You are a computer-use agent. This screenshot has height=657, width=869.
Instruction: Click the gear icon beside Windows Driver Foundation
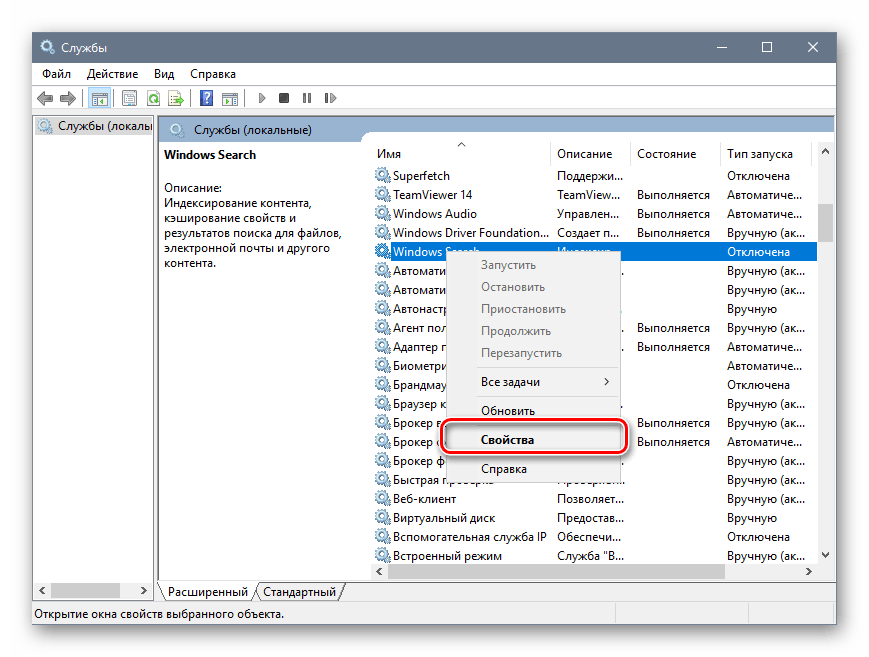pos(382,232)
